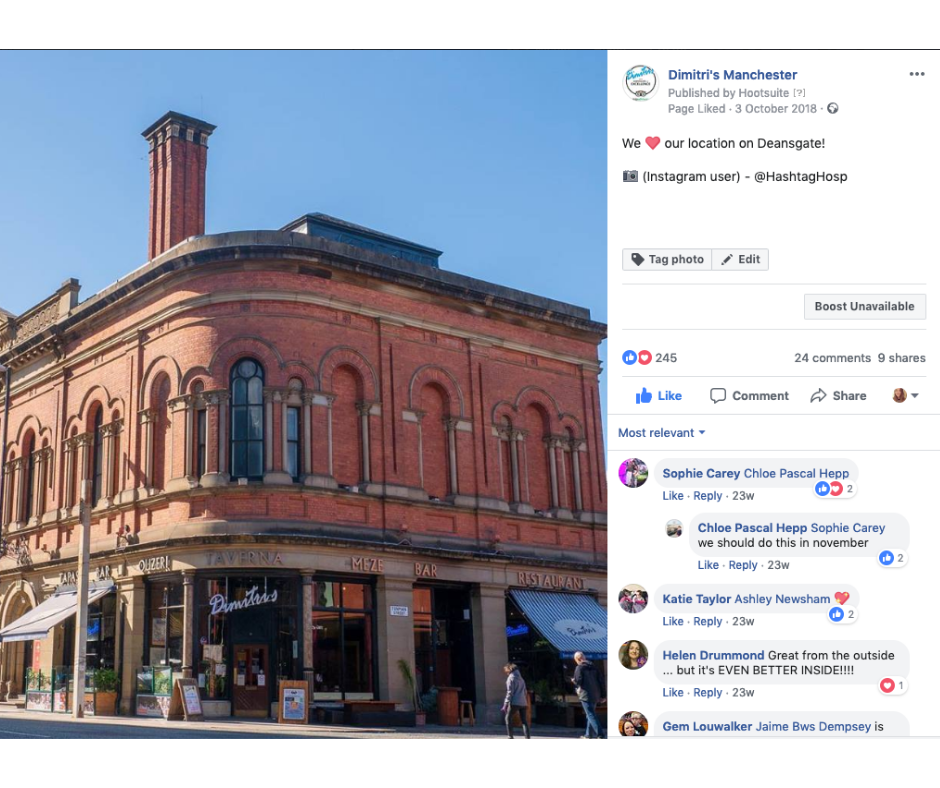
Task: Select the '@HashtagHosp' text in caption
Action: click(800, 177)
